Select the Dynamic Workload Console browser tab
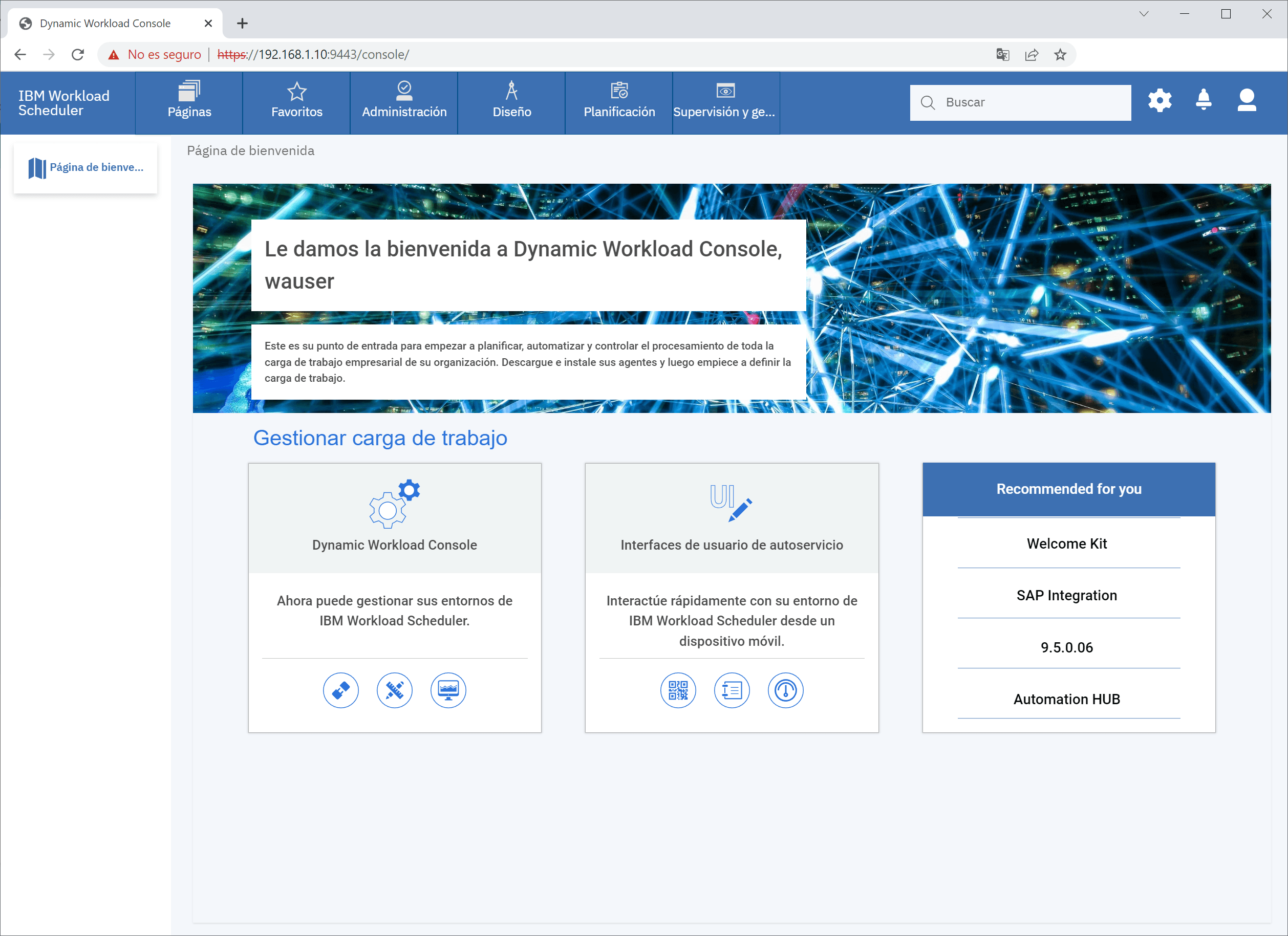Image resolution: width=1288 pixels, height=936 pixels. pyautogui.click(x=115, y=23)
